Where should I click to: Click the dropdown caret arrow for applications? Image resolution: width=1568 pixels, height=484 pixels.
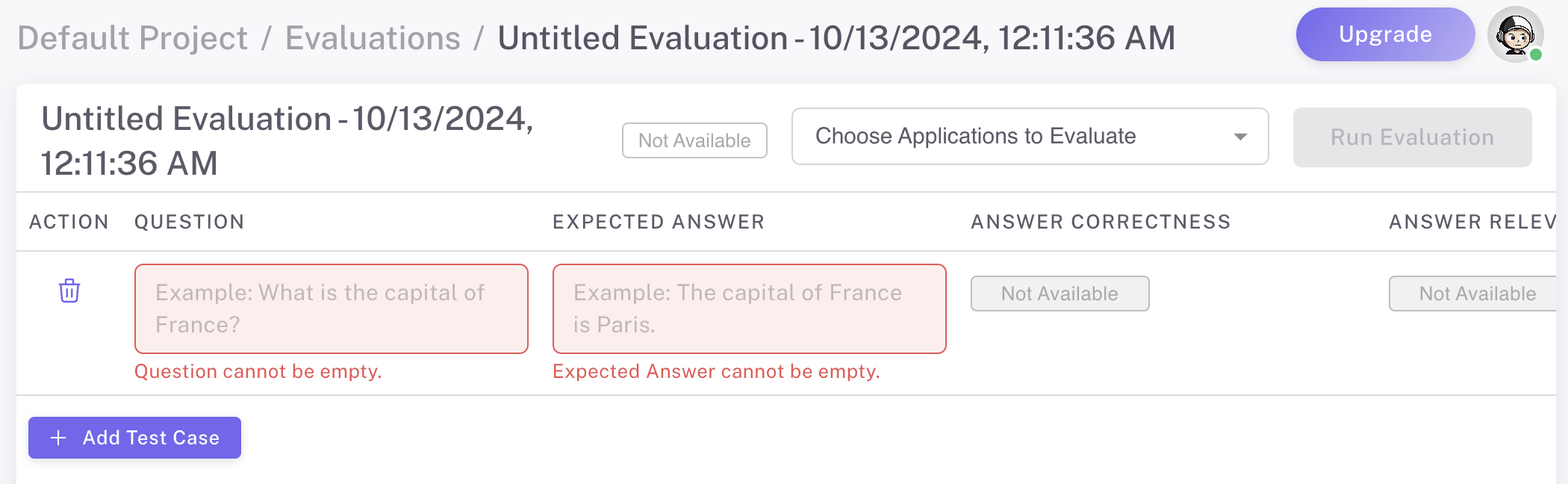coord(1240,137)
